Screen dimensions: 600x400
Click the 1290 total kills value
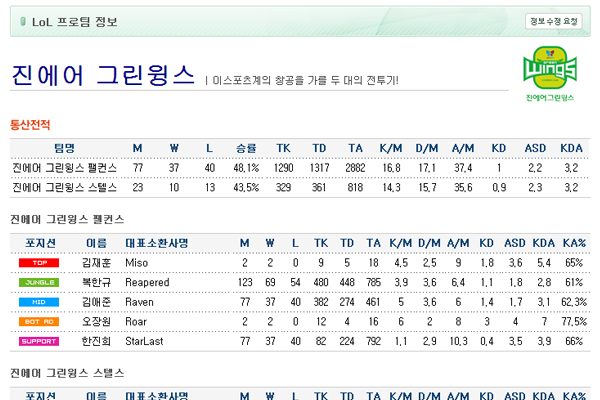point(284,168)
